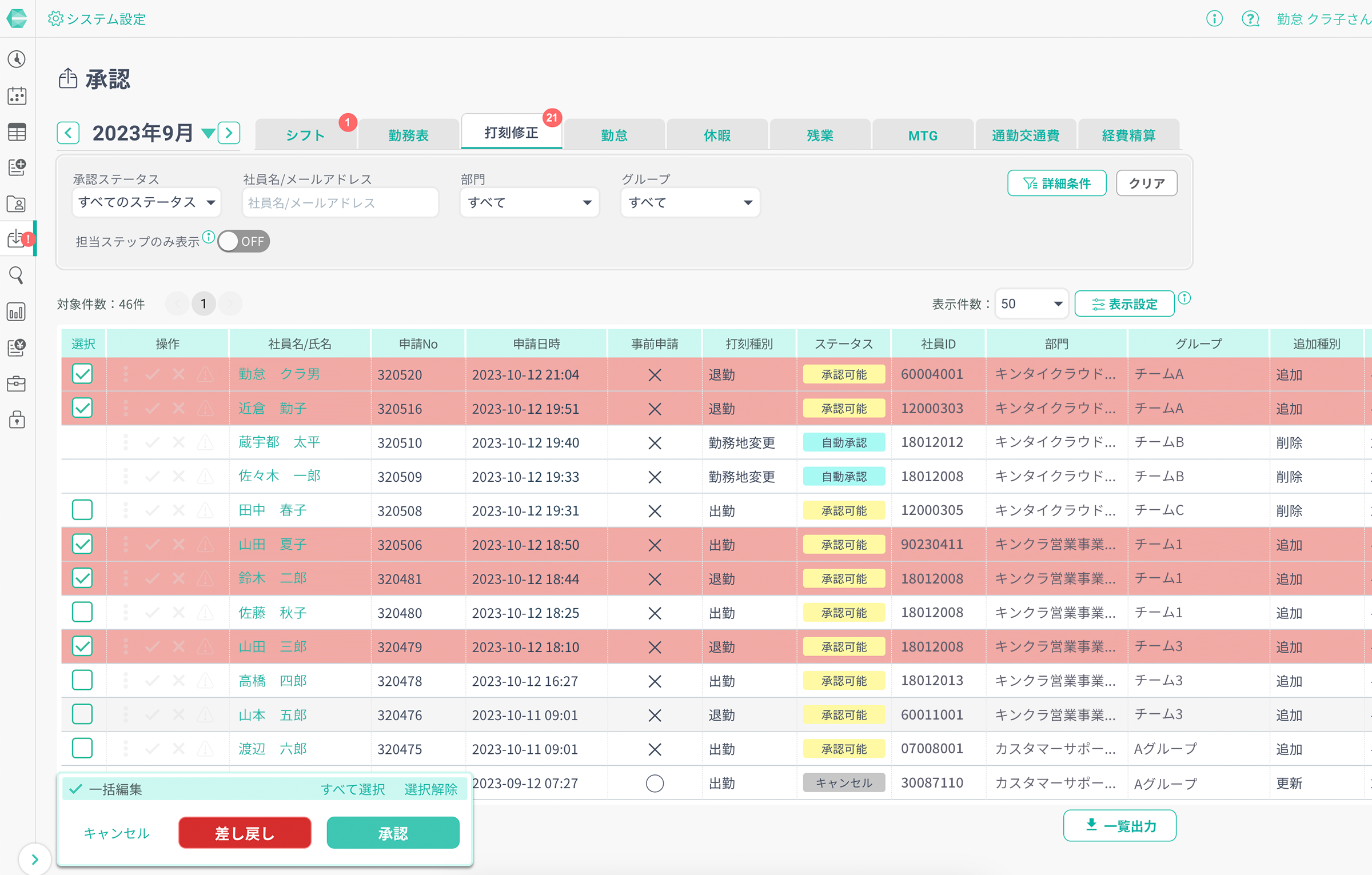The width and height of the screenshot is (1372, 875).
Task: Click reject X icon in 田中 春子 row
Action: click(x=179, y=510)
